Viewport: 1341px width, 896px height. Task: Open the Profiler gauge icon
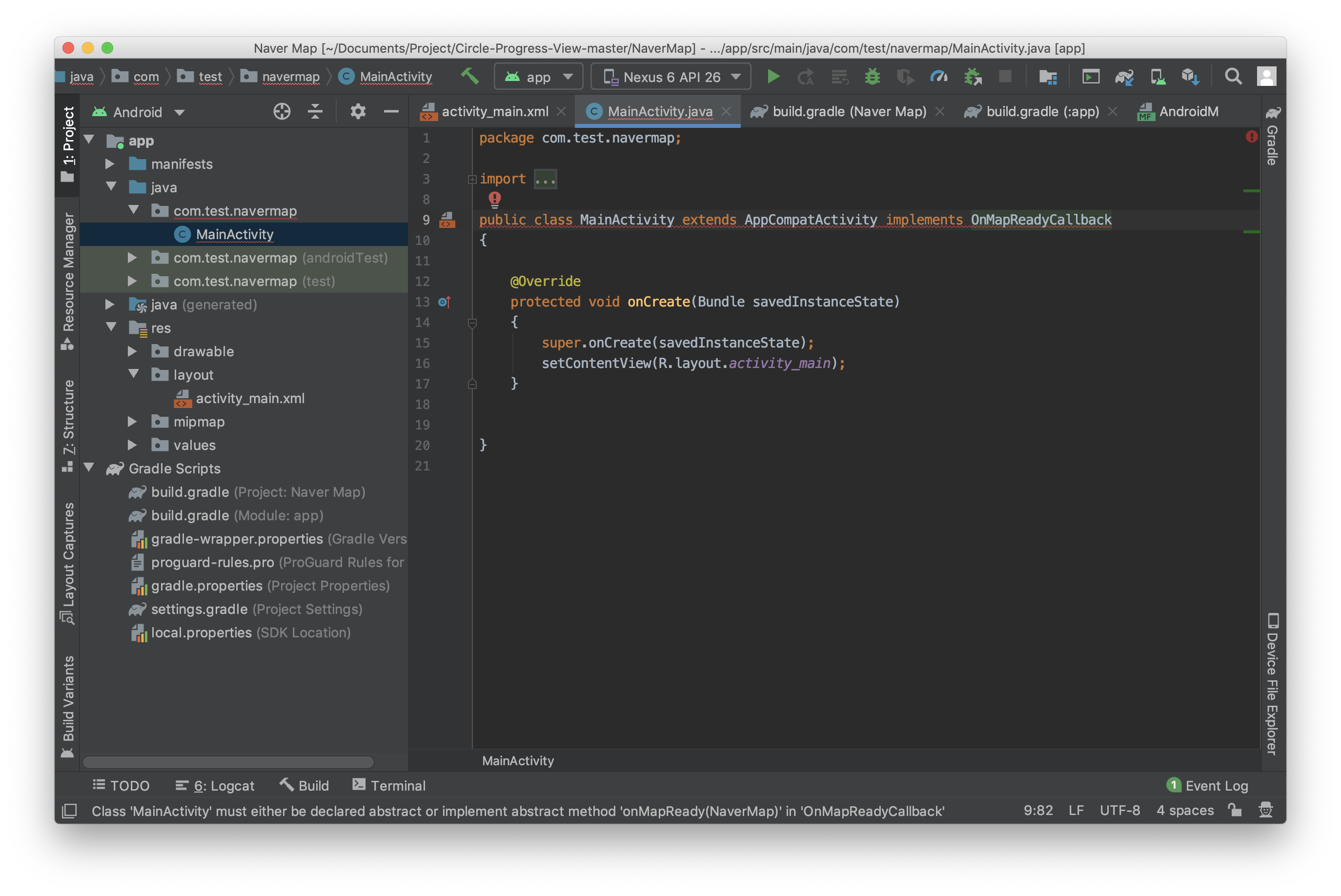coord(939,77)
